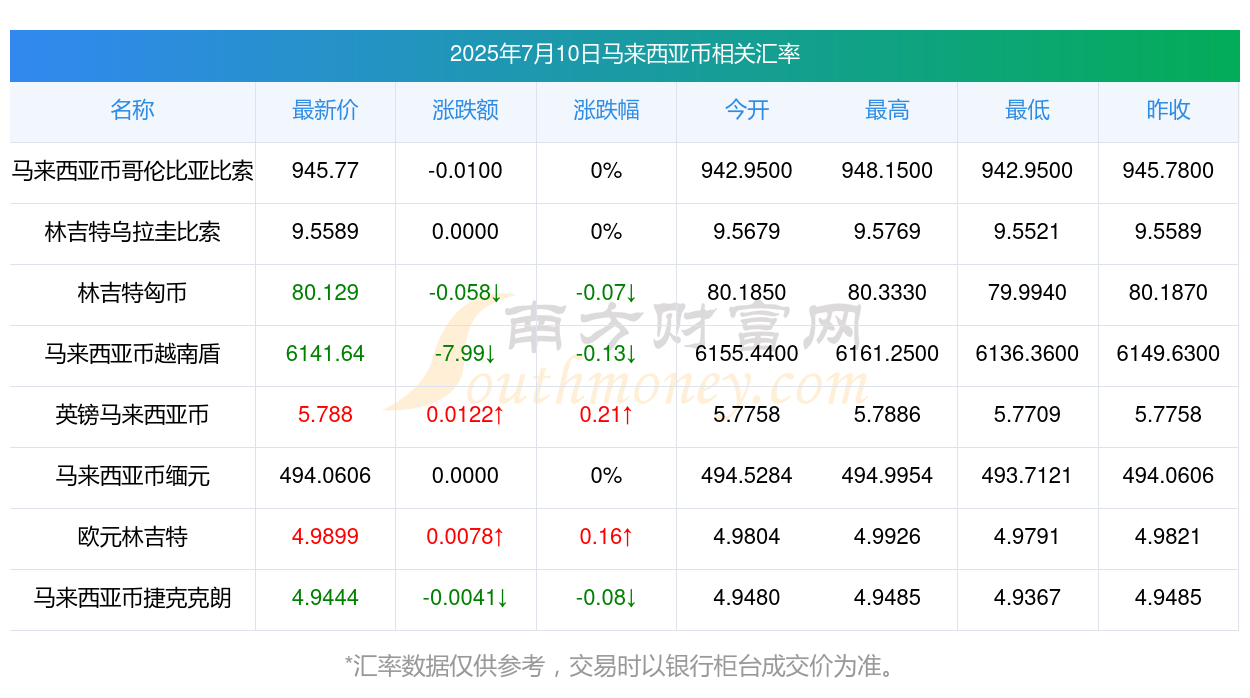Click the low value 6136.3600
Screen dimensions: 1250x698
click(1027, 354)
